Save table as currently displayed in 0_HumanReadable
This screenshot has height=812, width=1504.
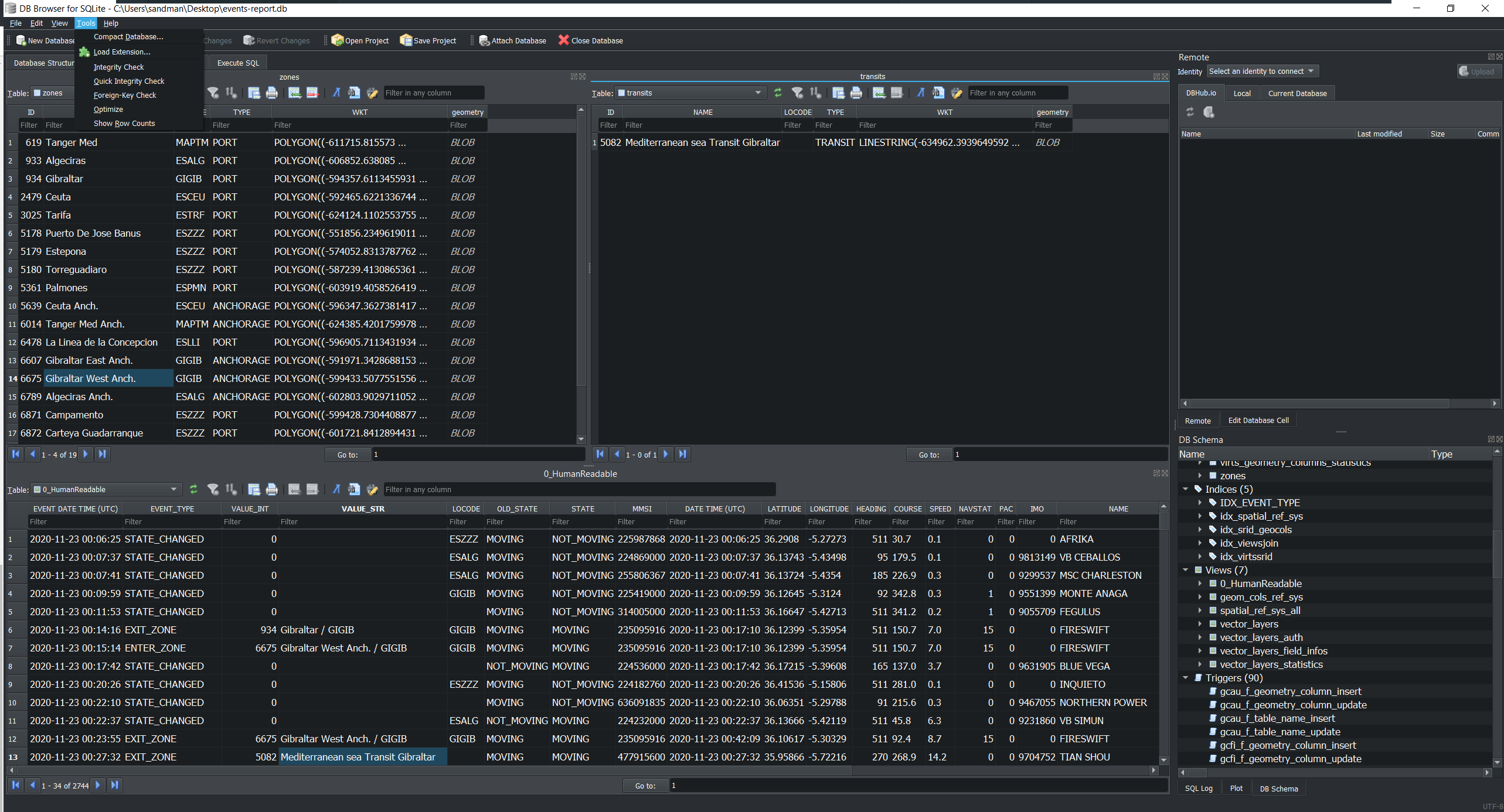254,489
